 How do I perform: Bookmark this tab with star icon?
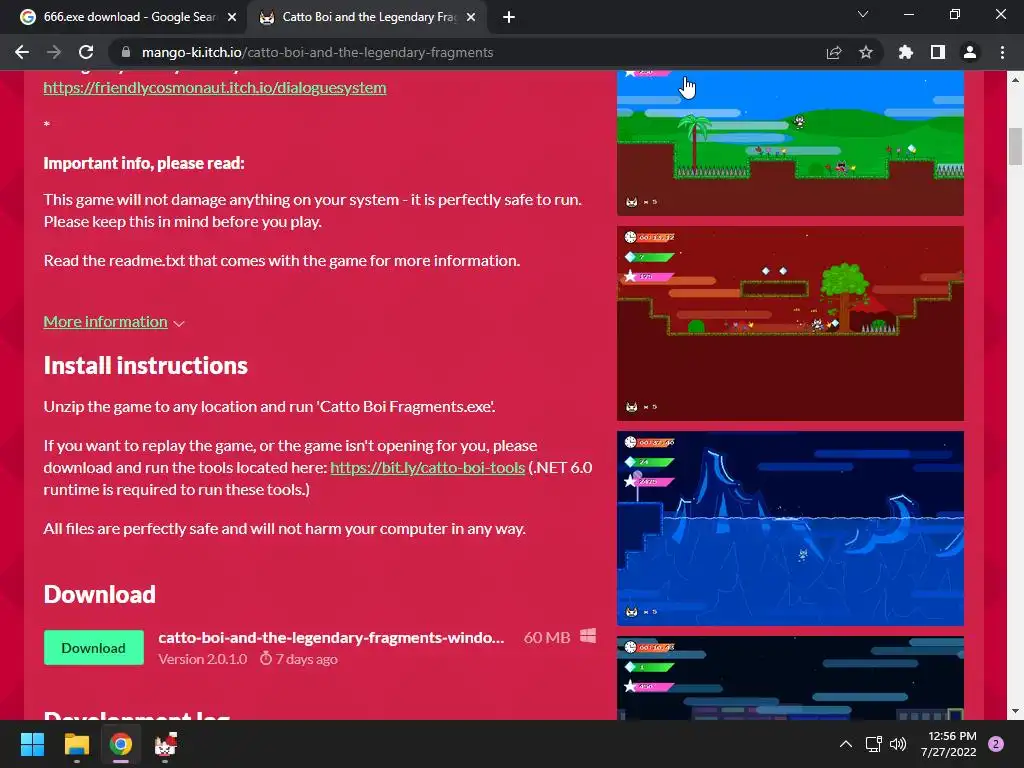pos(866,52)
